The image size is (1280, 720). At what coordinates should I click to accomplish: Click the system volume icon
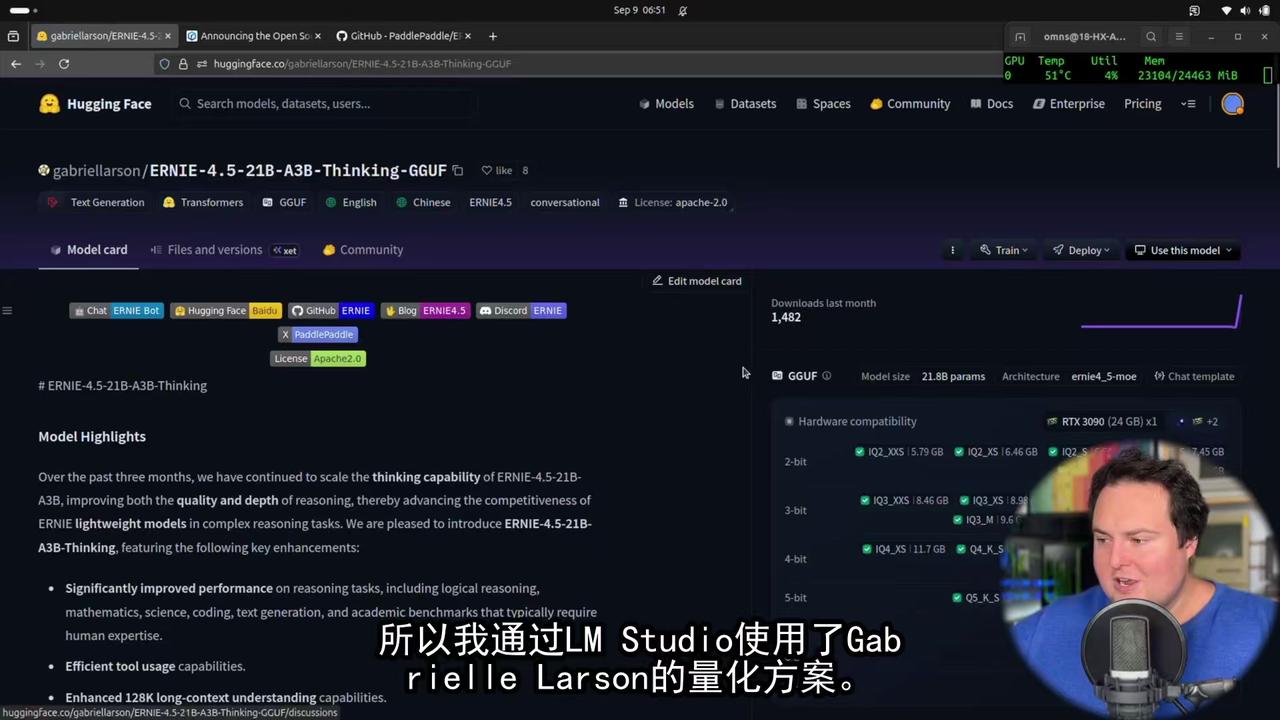pos(1245,10)
